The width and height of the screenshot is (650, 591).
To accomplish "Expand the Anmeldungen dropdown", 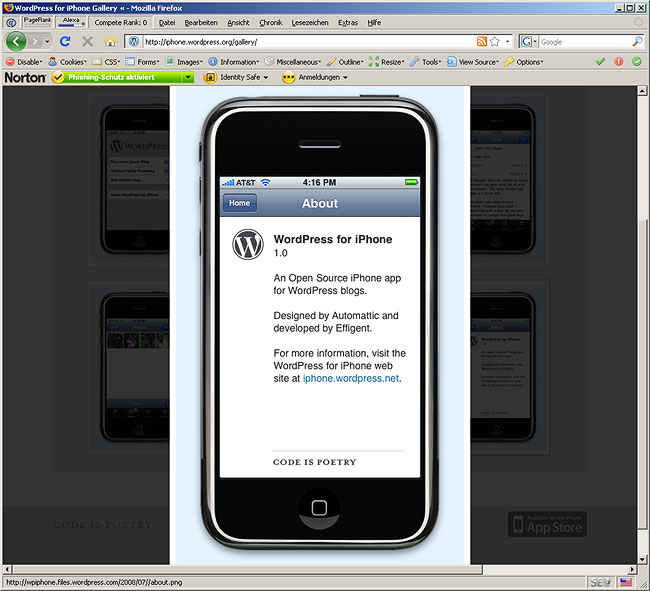I will (x=345, y=78).
